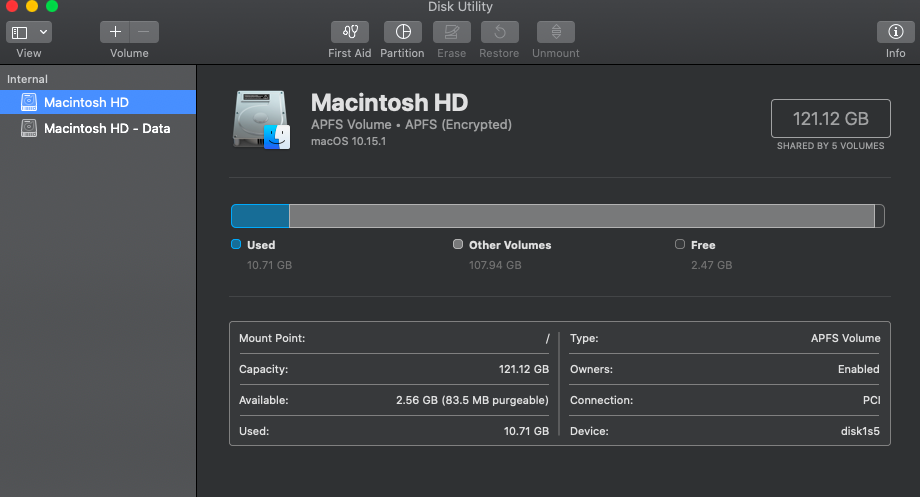Screen dimensions: 920x497
Task: Select Macintosh HD - Data volume
Action: click(98, 128)
